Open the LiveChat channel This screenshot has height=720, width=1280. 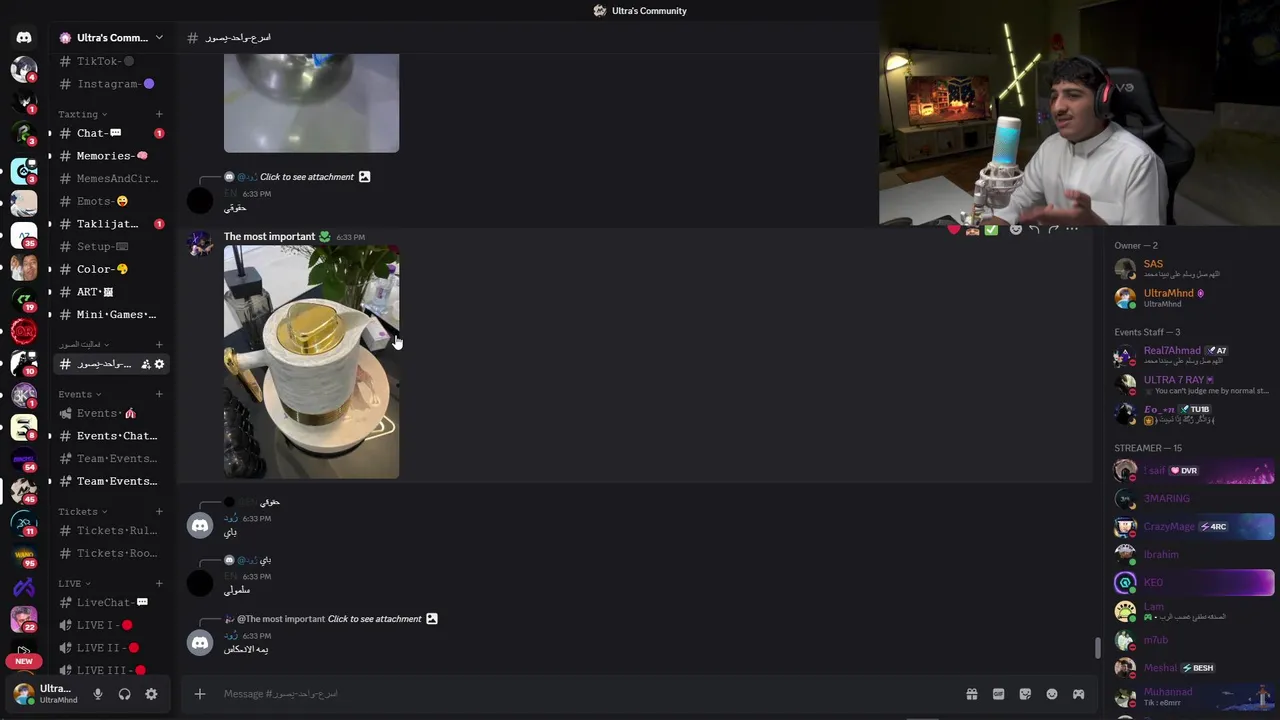[110, 602]
